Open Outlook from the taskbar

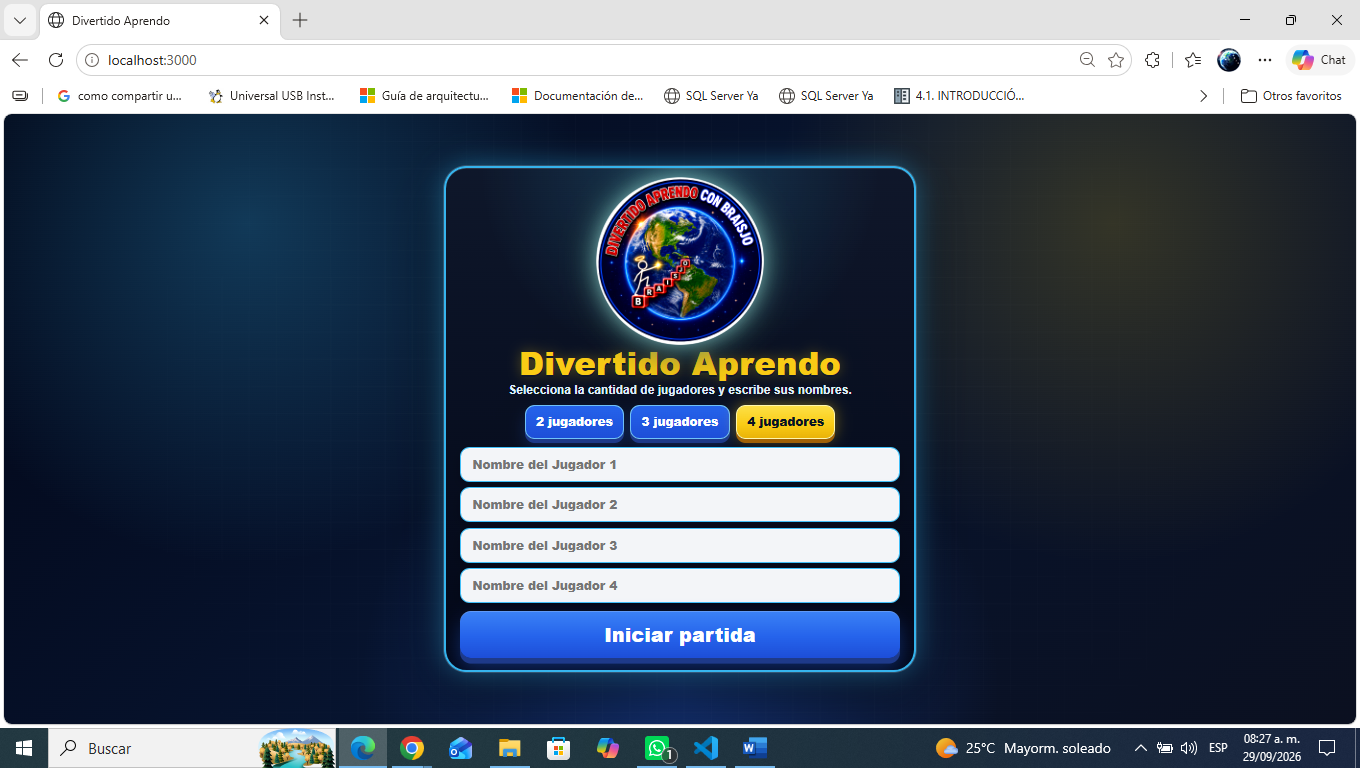point(461,748)
